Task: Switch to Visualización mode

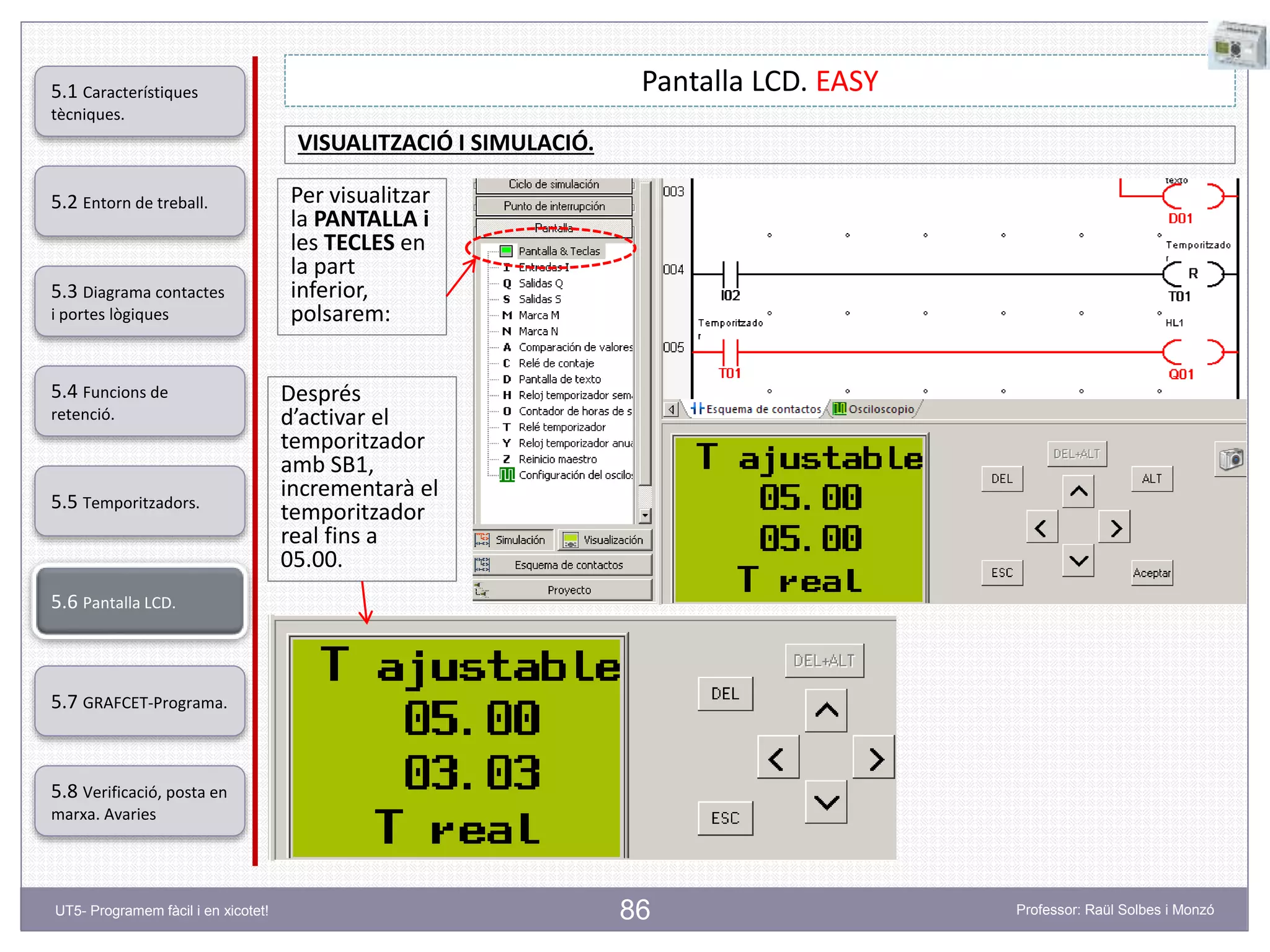Action: pos(605,540)
